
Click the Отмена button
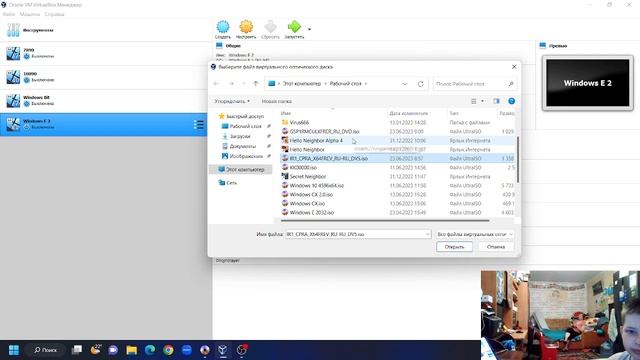pyautogui.click(x=496, y=247)
